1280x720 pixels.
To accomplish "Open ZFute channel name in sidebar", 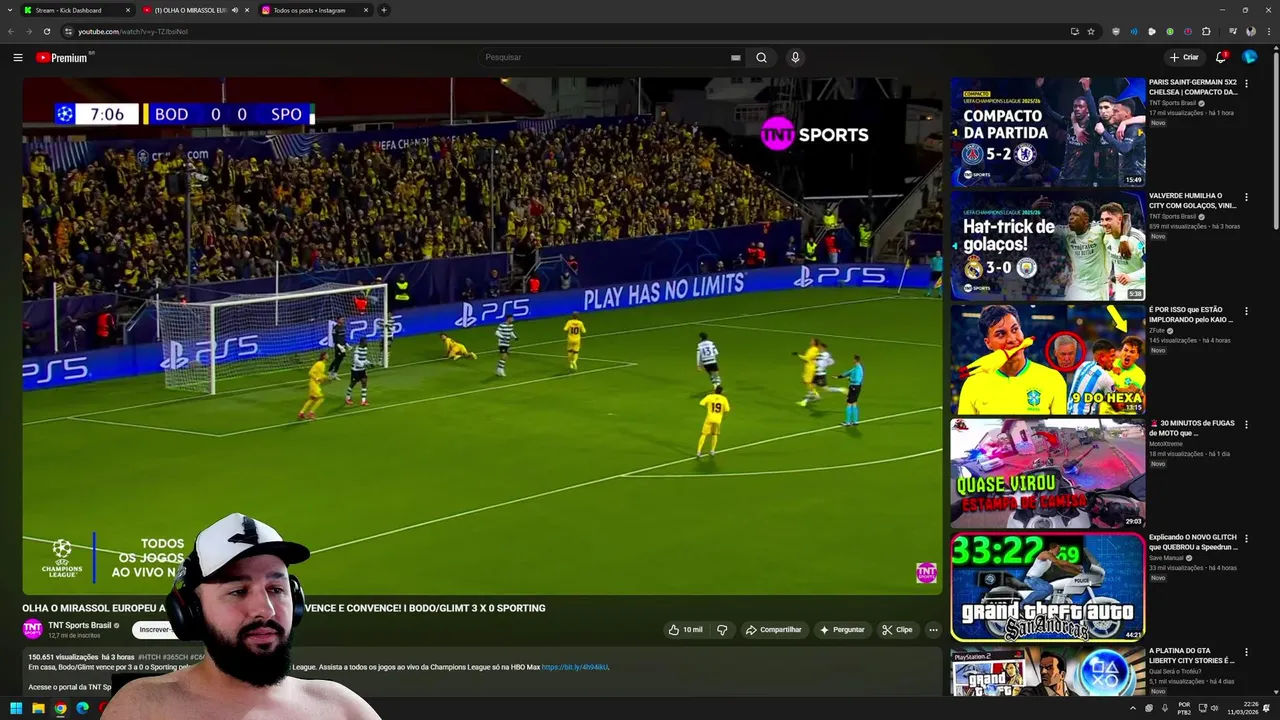I will [x=1157, y=330].
